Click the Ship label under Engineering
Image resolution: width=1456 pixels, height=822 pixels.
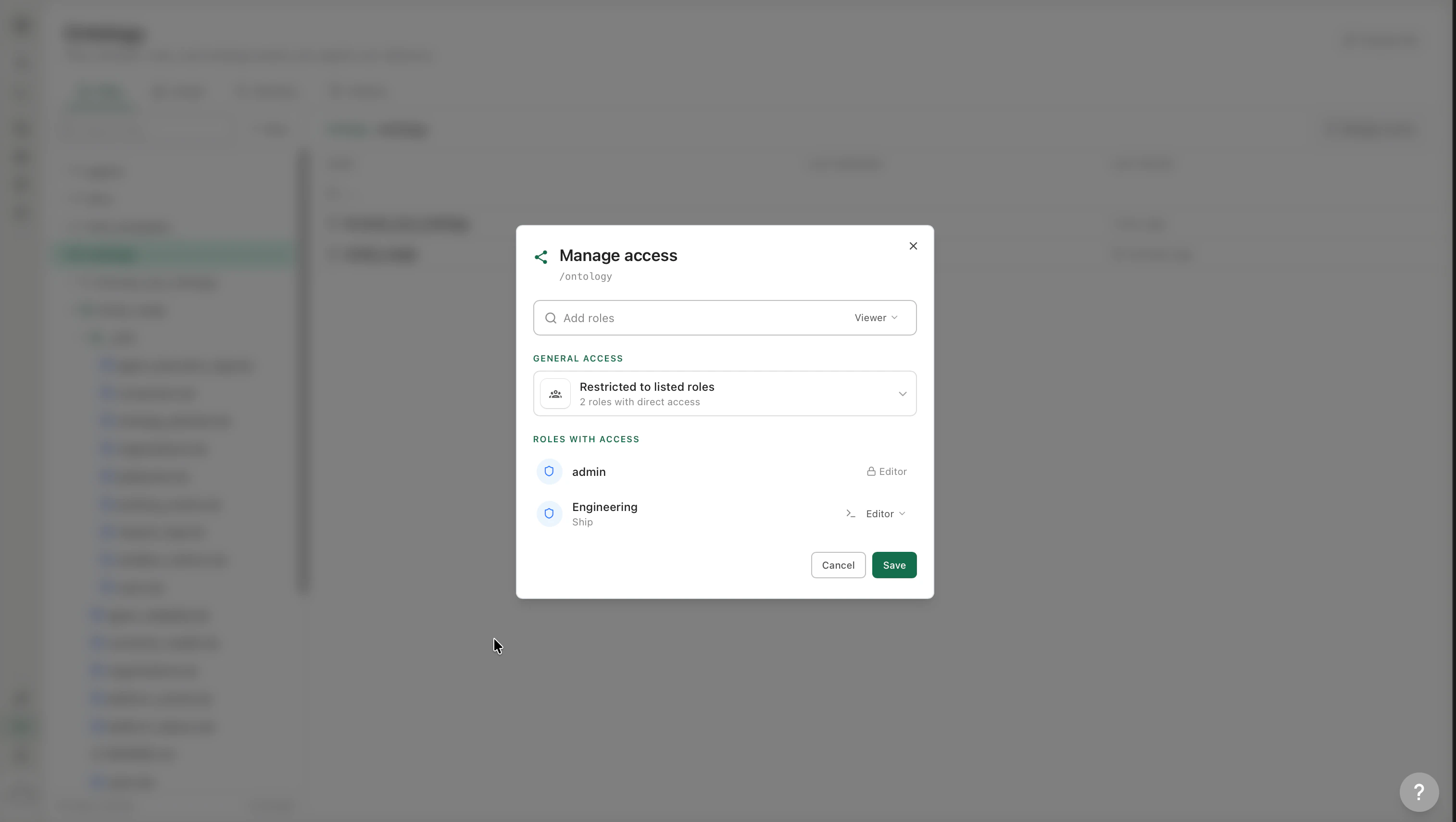point(582,523)
